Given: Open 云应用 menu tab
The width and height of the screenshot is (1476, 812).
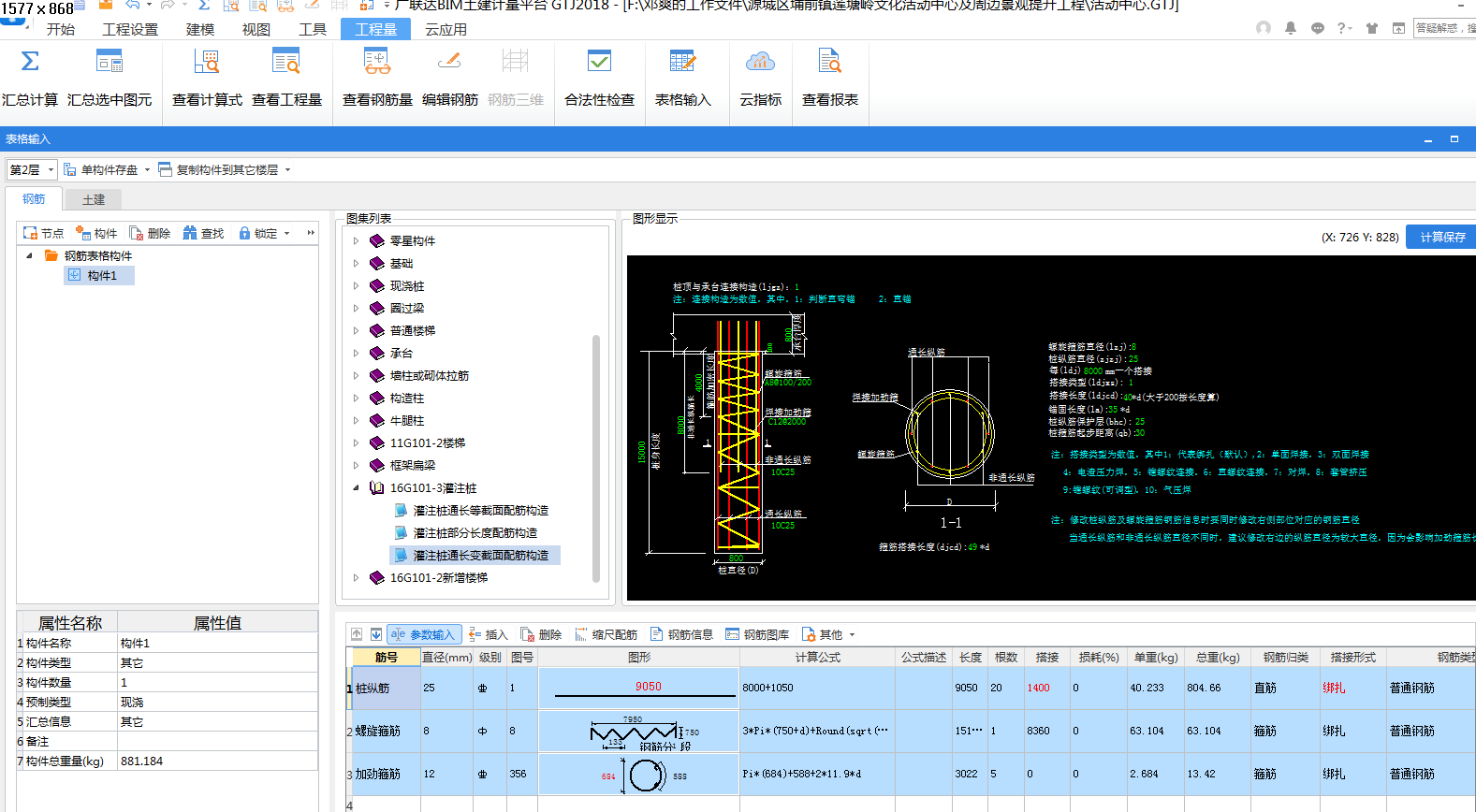Looking at the screenshot, I should 446,29.
